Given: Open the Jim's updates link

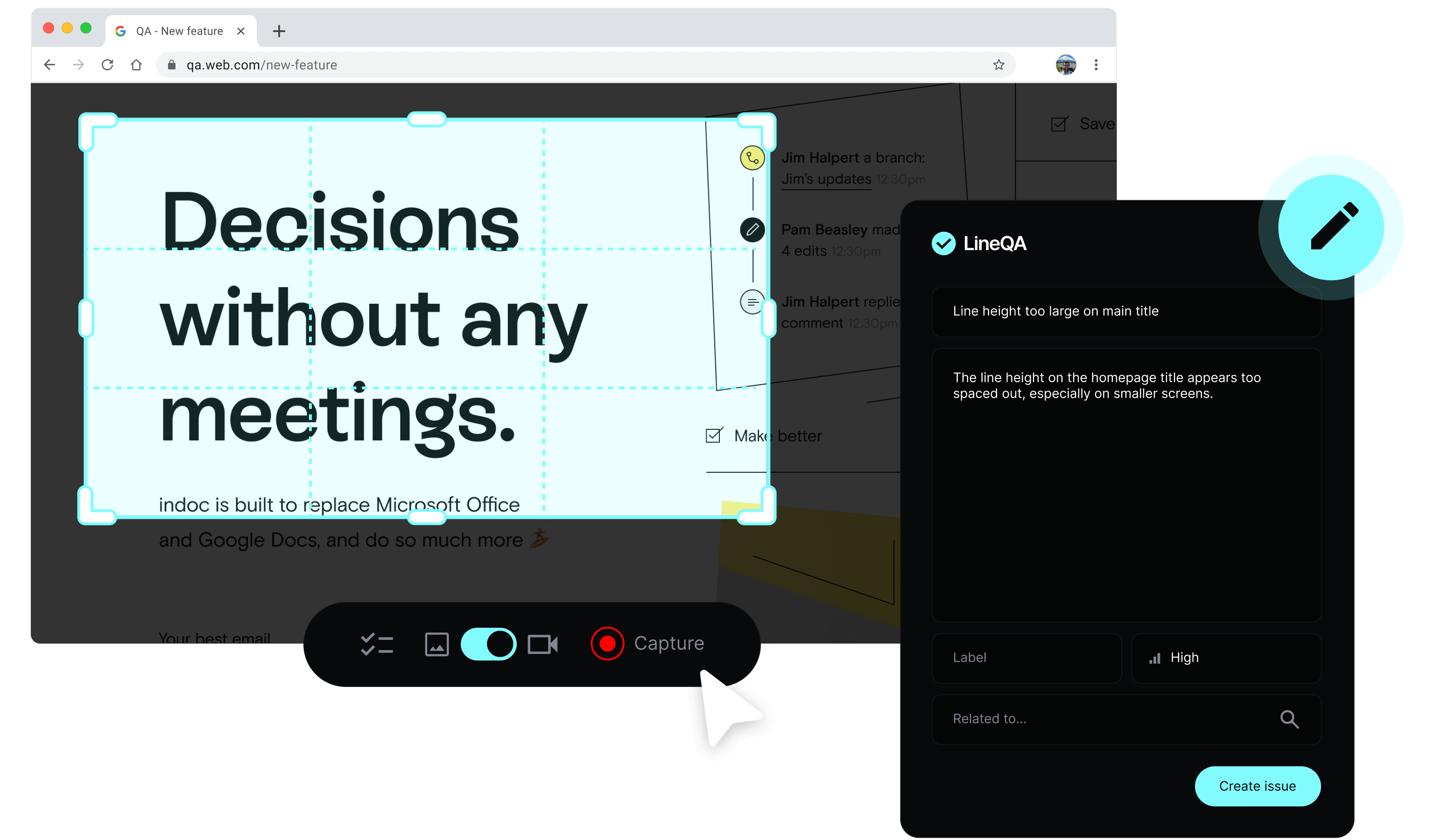Looking at the screenshot, I should [x=826, y=179].
